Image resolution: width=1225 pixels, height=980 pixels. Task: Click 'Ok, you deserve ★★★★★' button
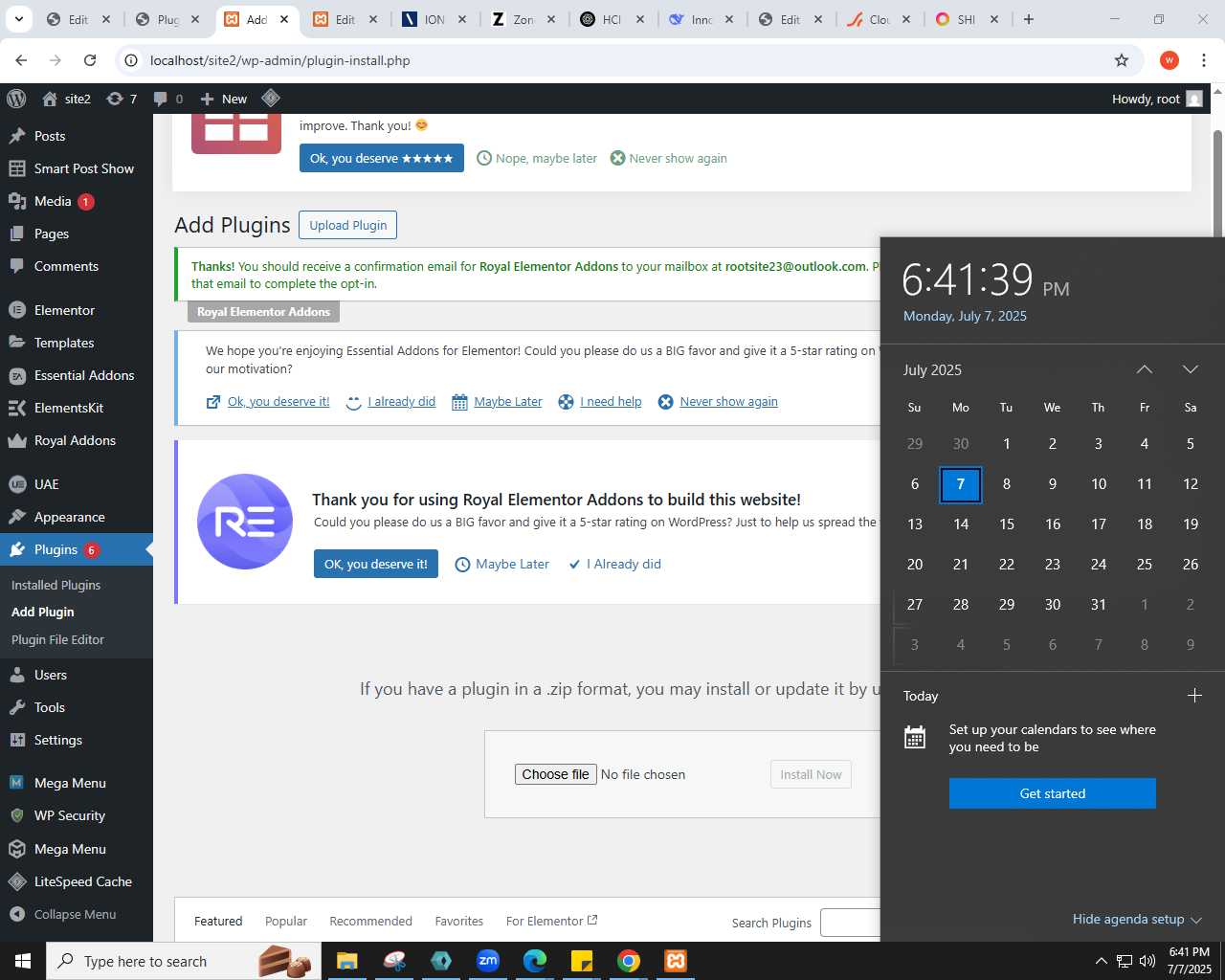(381, 158)
